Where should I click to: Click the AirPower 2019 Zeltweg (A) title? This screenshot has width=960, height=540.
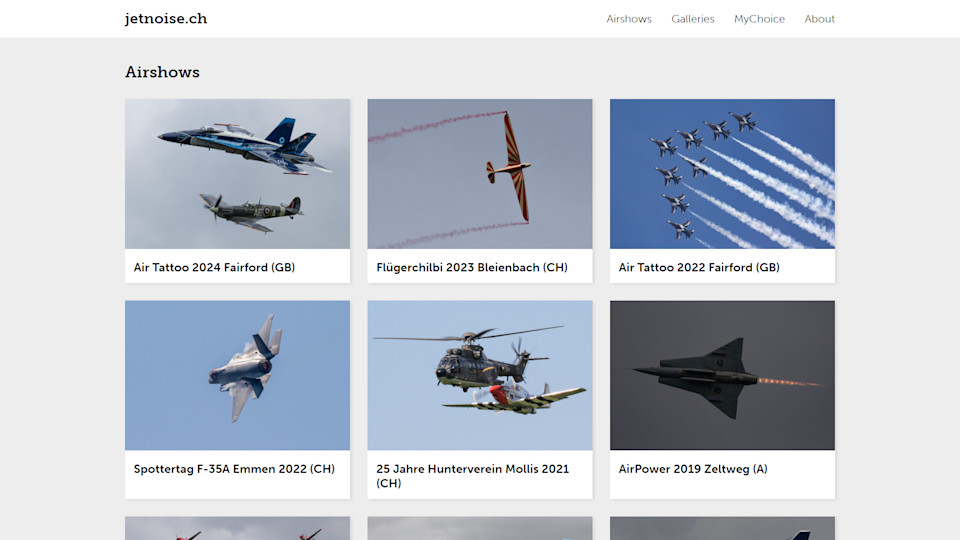coord(693,469)
